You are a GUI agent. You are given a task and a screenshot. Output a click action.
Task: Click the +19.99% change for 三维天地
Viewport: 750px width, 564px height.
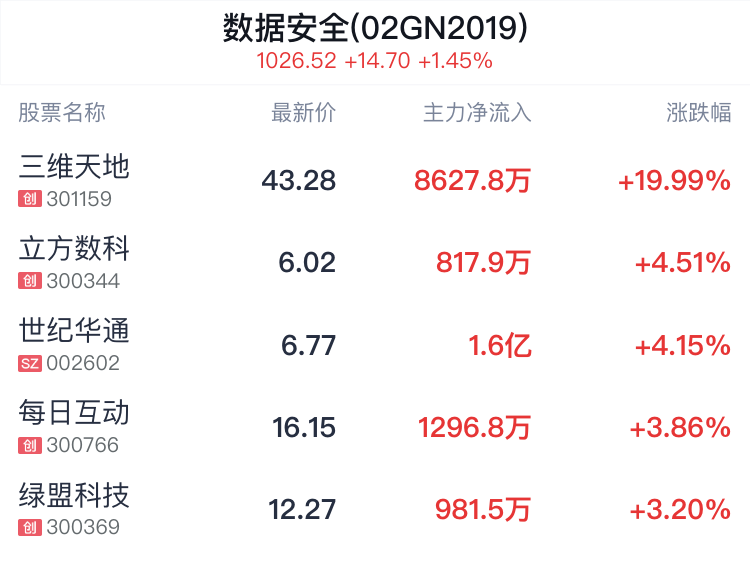tap(674, 181)
